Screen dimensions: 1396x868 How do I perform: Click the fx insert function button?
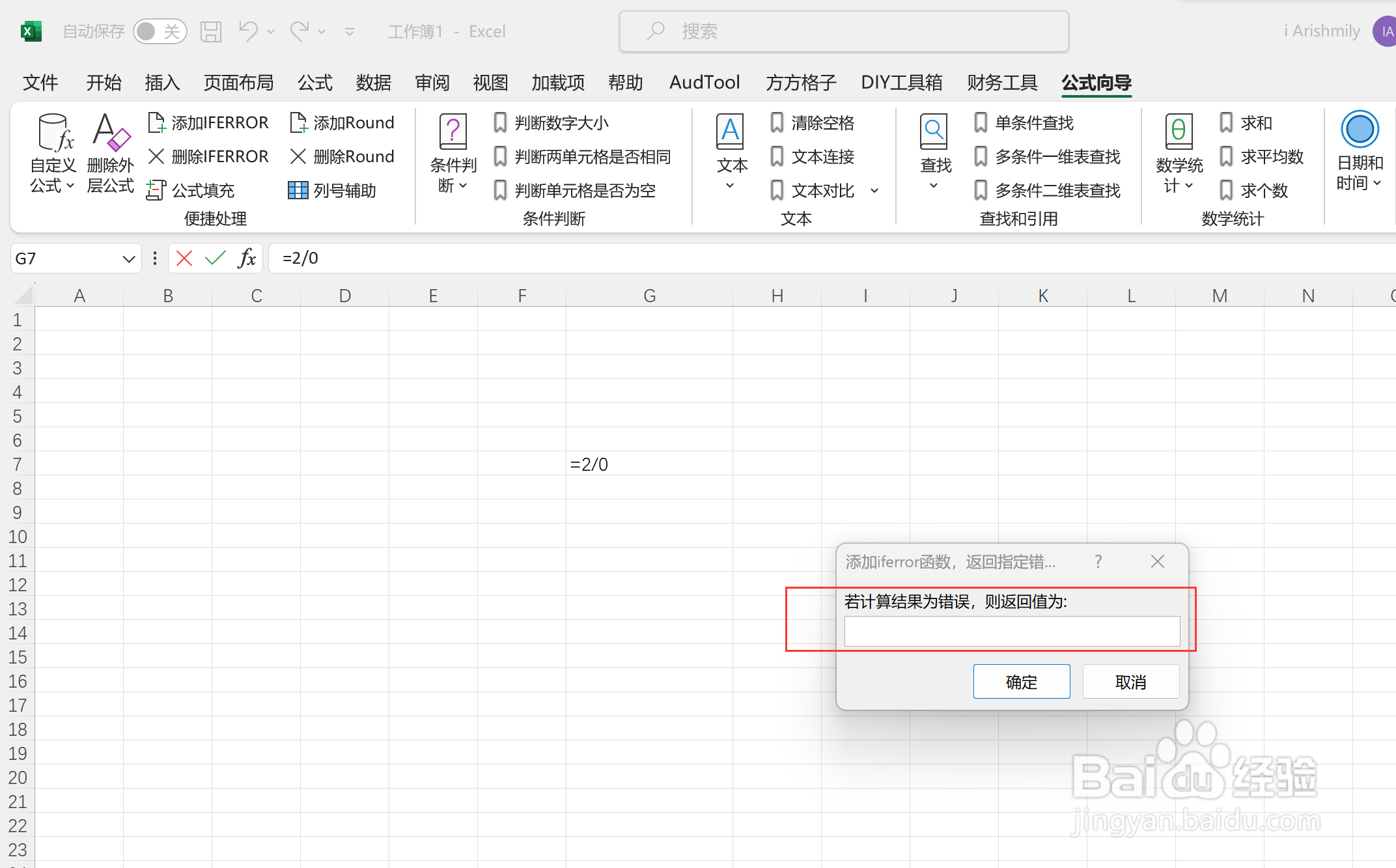point(247,259)
